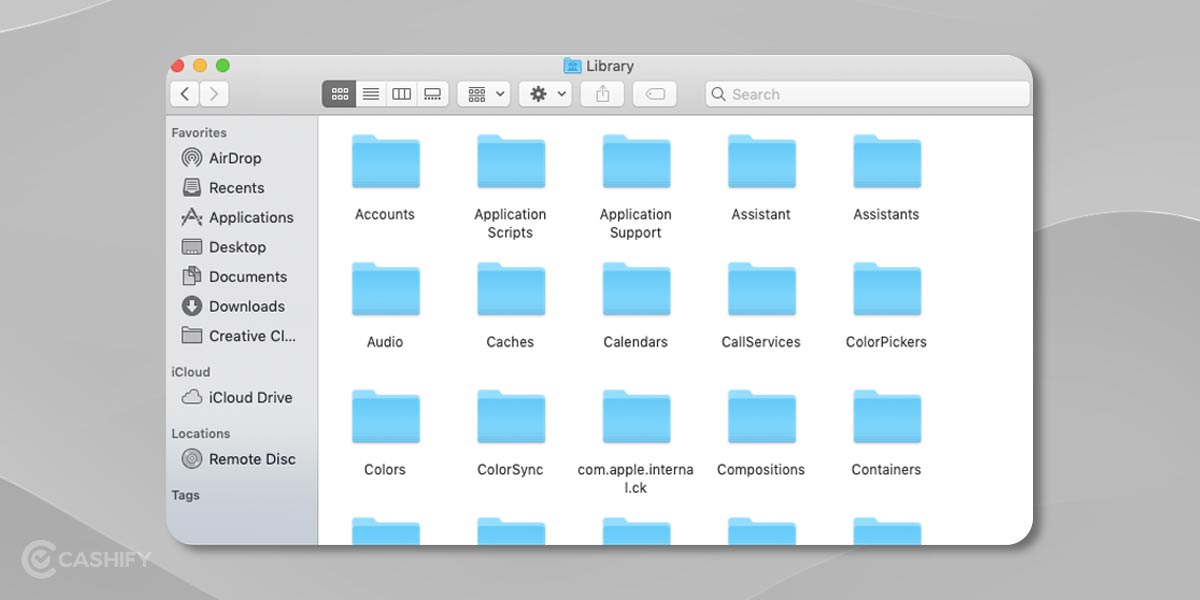
Task: Click the forward navigation arrow
Action: click(214, 93)
